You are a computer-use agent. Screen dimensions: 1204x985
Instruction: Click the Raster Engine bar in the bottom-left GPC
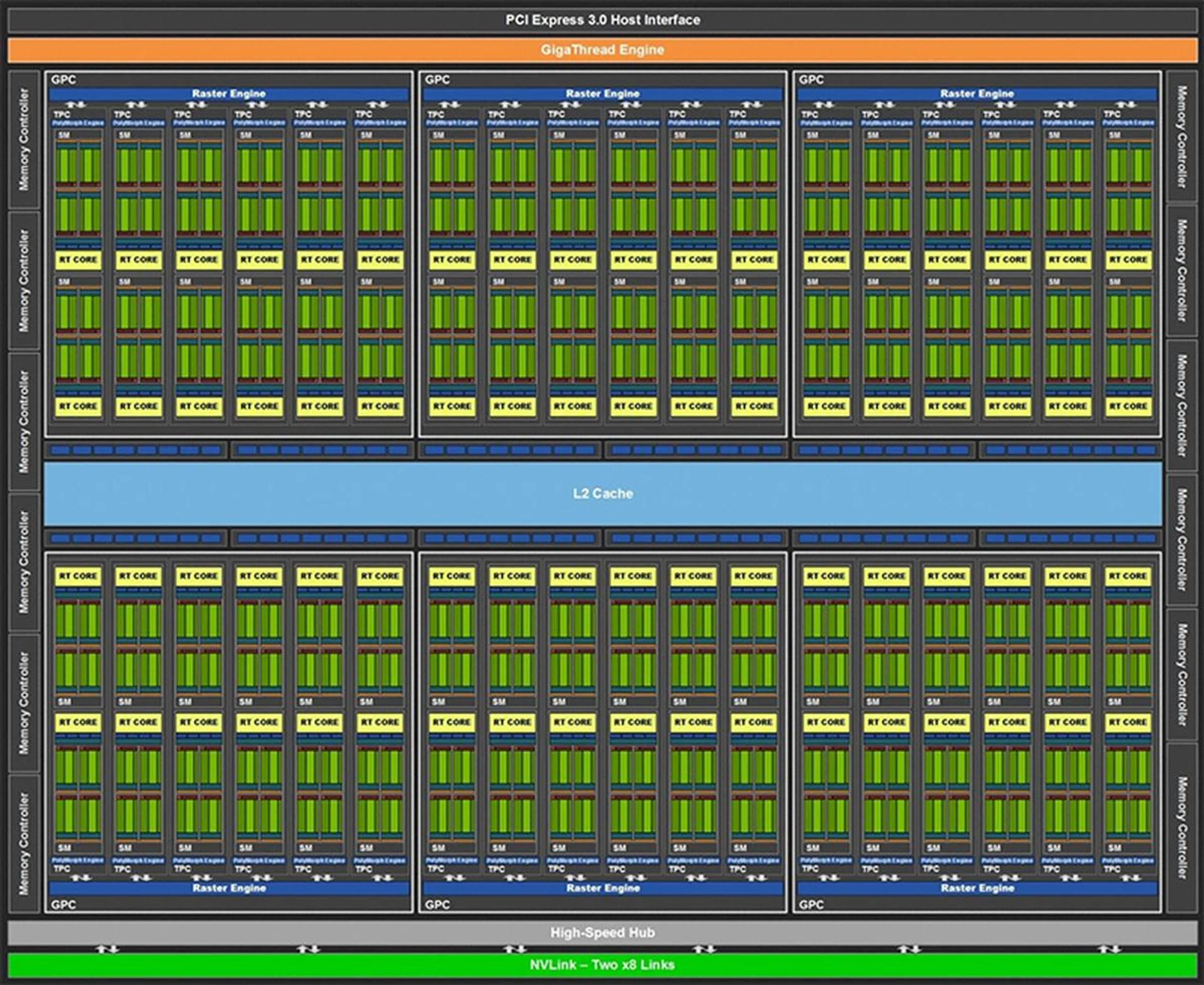tap(229, 888)
